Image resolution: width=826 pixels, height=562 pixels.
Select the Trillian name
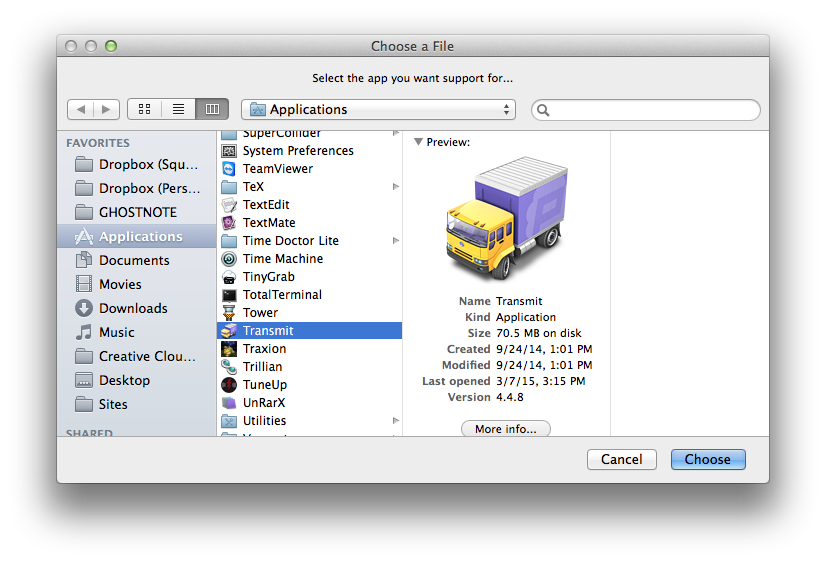pyautogui.click(x=262, y=367)
